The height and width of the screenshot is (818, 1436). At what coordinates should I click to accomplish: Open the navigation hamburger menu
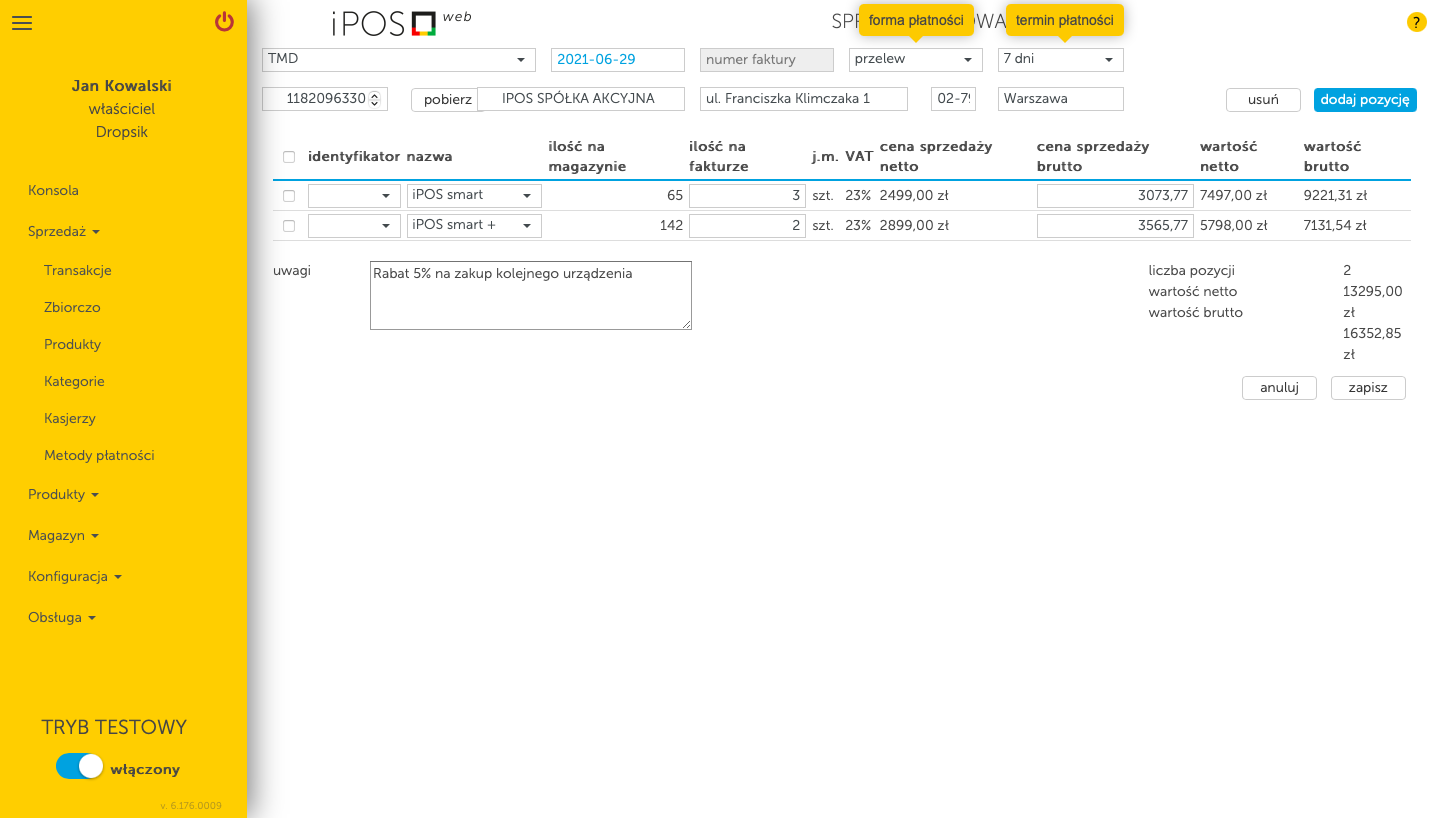[22, 23]
